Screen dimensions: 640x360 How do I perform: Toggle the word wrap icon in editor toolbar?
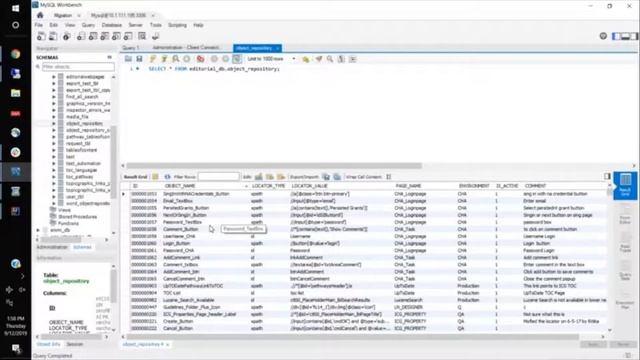pyautogui.click(x=353, y=59)
